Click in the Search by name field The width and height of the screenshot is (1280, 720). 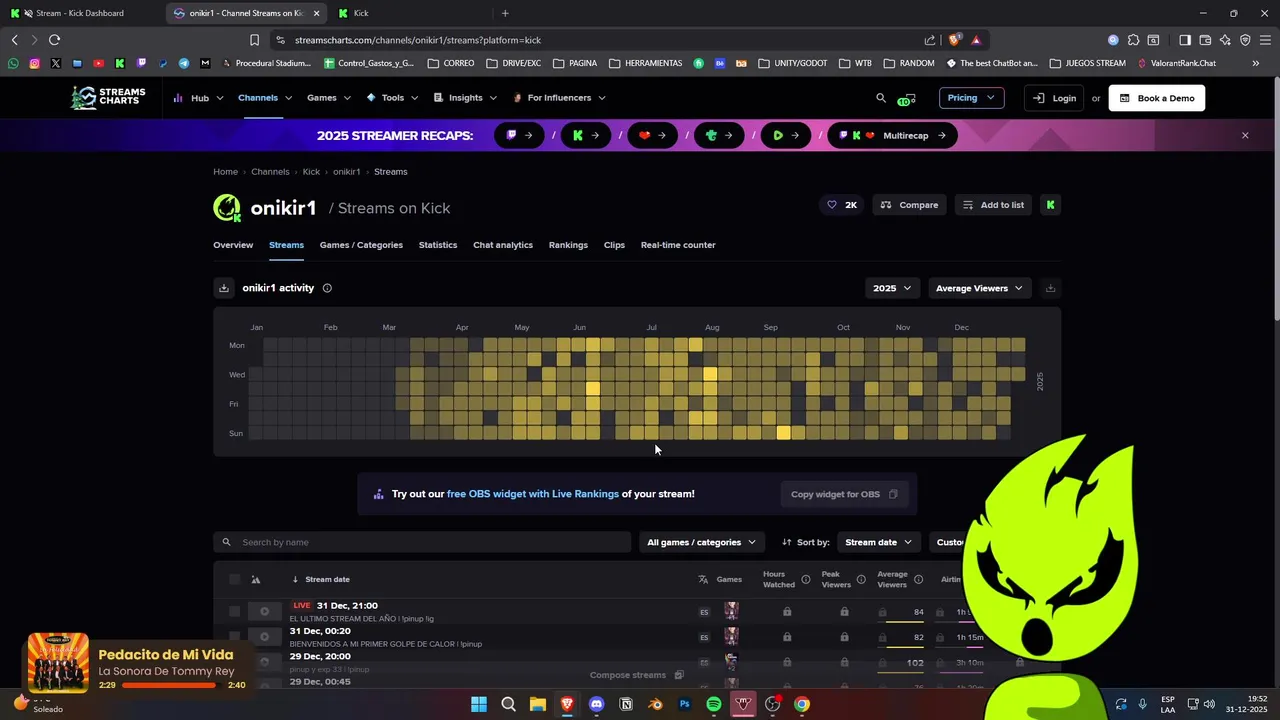(x=422, y=542)
